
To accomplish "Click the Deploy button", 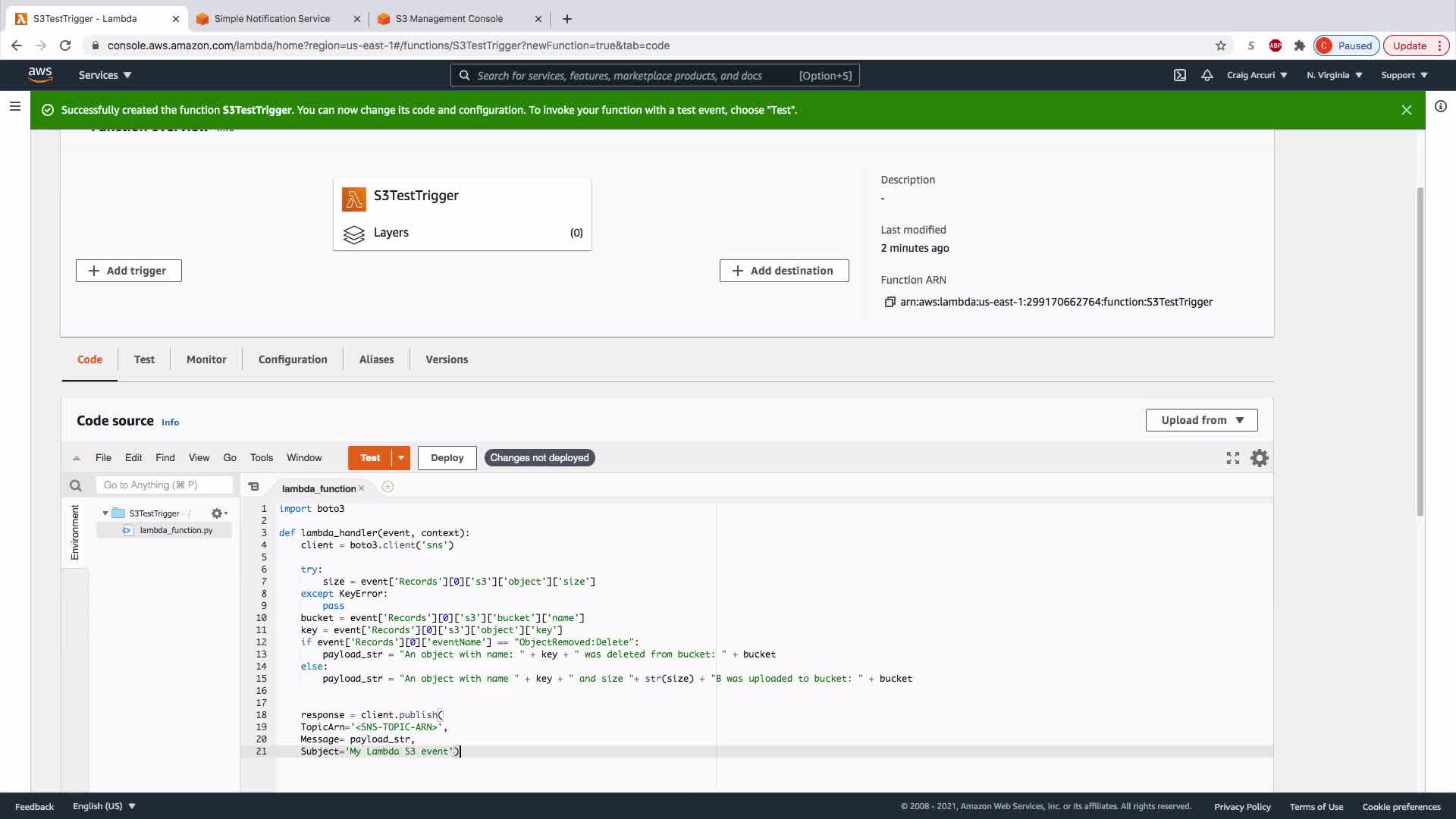I will coord(447,458).
